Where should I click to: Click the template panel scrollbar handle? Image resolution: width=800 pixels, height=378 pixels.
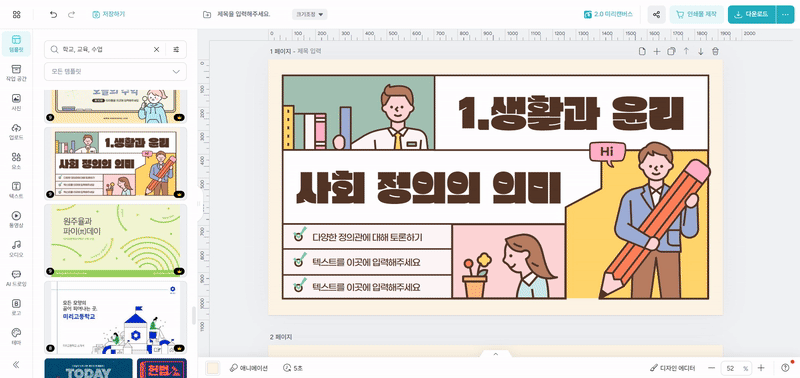(x=194, y=315)
